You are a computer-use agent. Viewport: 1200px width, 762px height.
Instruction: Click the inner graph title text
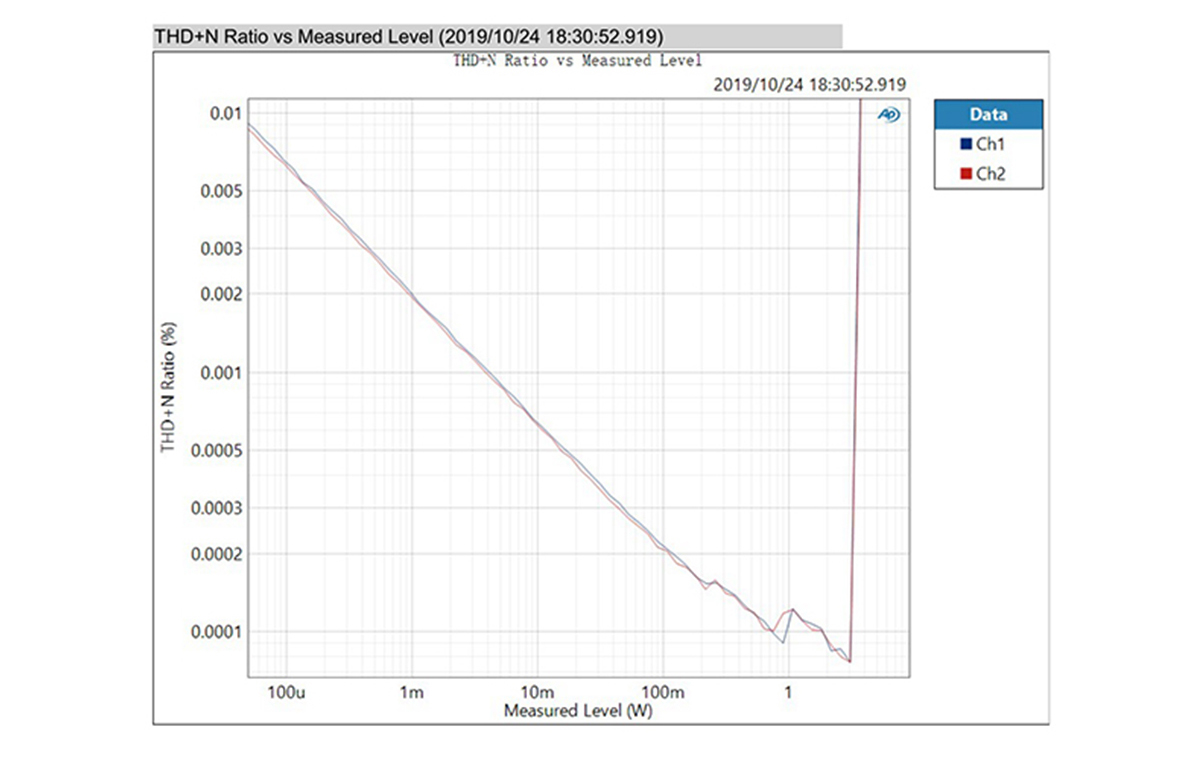click(577, 60)
